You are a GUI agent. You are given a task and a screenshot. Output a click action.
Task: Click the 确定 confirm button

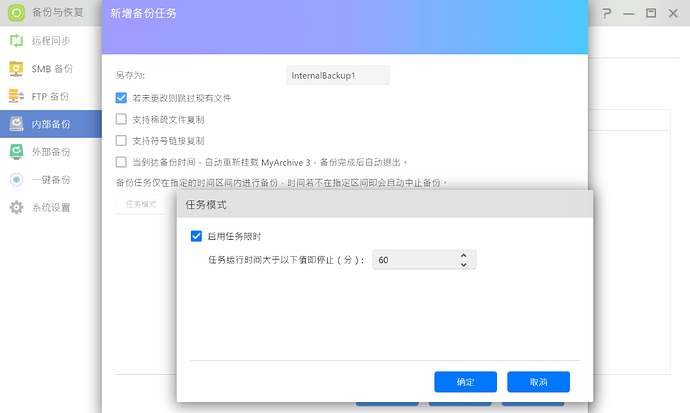465,382
